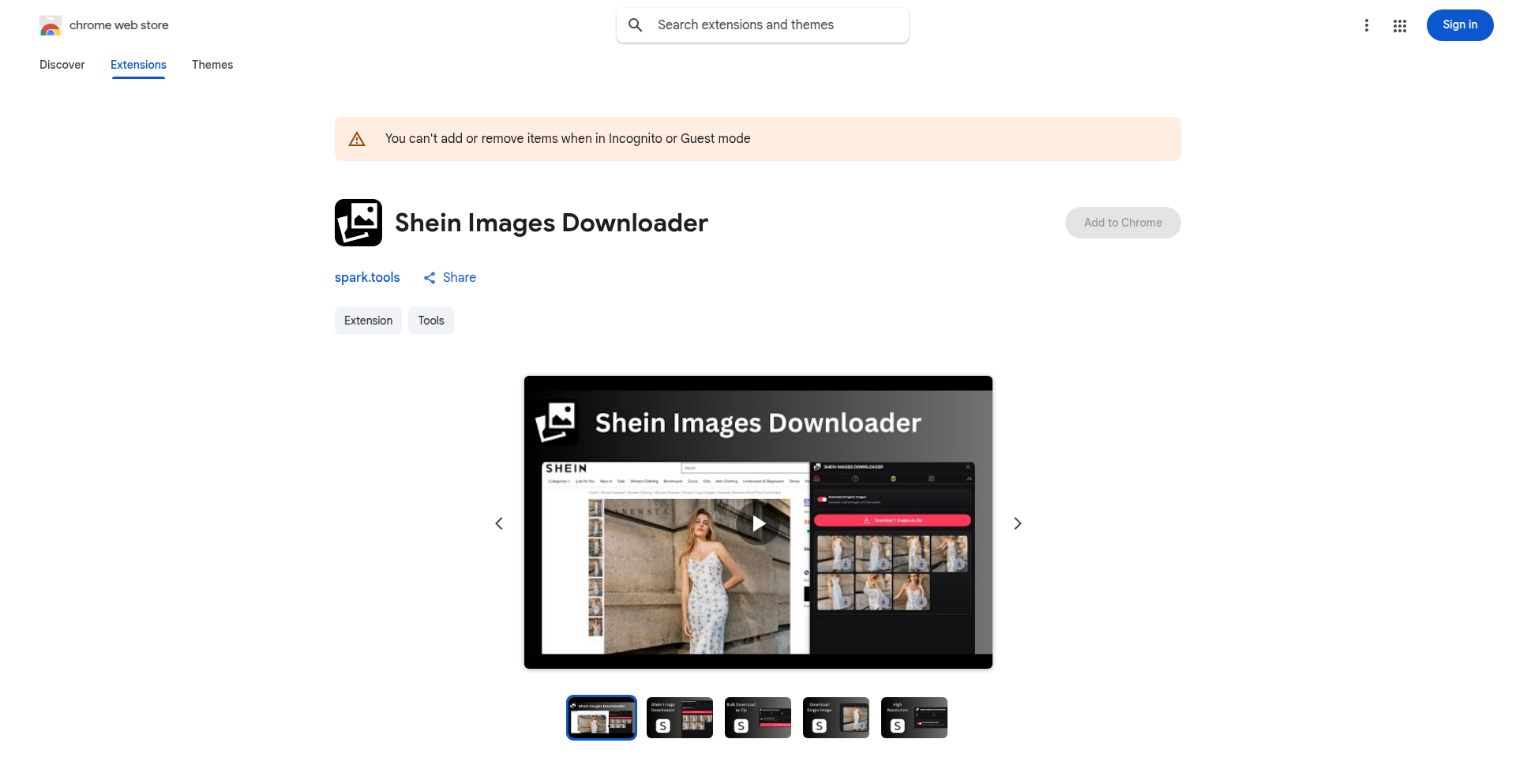Go to the previous carousel slide

tap(499, 523)
